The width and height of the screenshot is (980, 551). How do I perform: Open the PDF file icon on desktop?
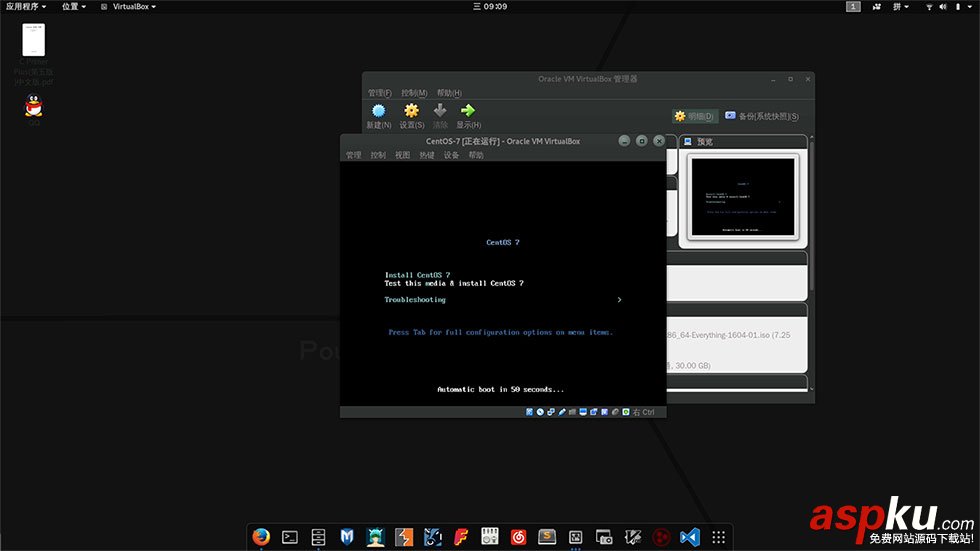pyautogui.click(x=34, y=40)
